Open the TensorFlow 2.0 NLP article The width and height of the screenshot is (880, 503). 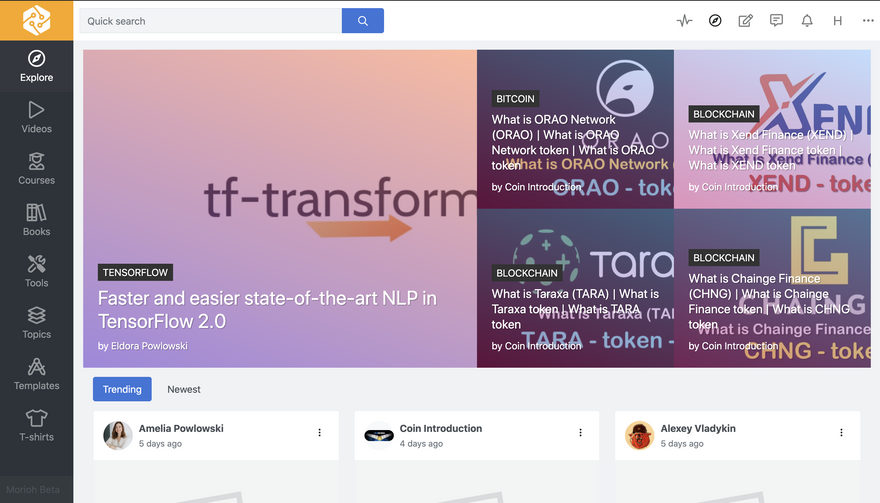267,309
